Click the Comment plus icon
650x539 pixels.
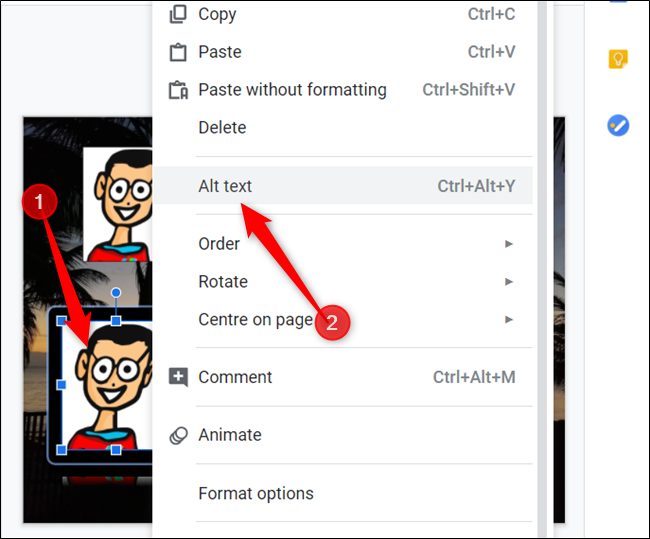[x=178, y=377]
